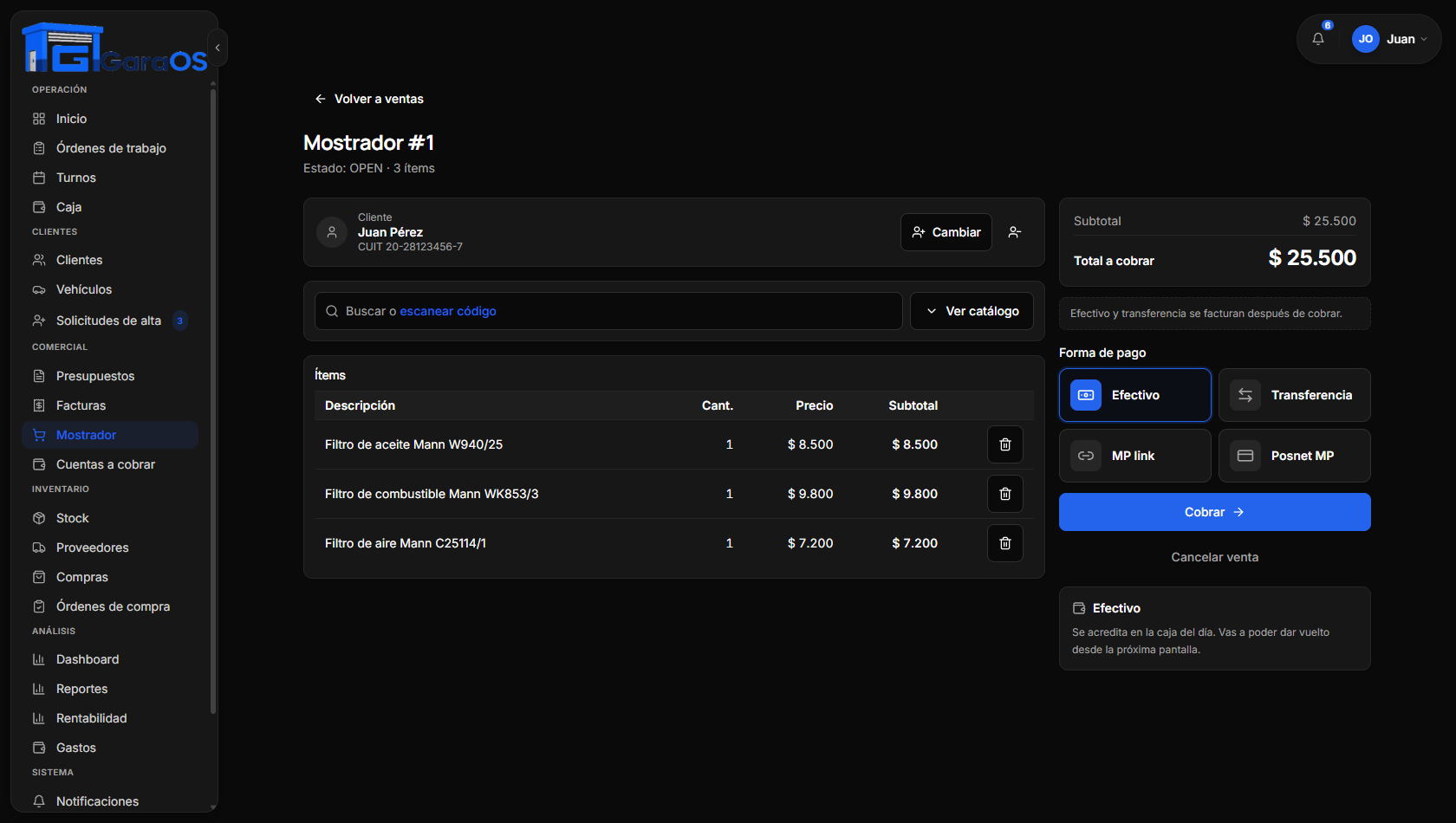Screen dimensions: 1456x823
Task: Click the GaraOS logo
Action: pyautogui.click(x=114, y=48)
